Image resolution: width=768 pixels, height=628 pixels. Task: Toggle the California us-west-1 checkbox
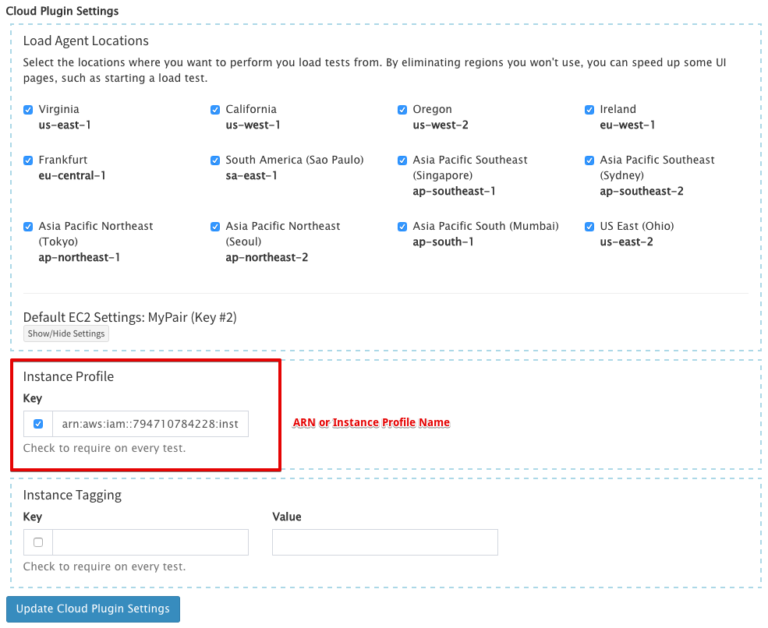click(x=215, y=110)
